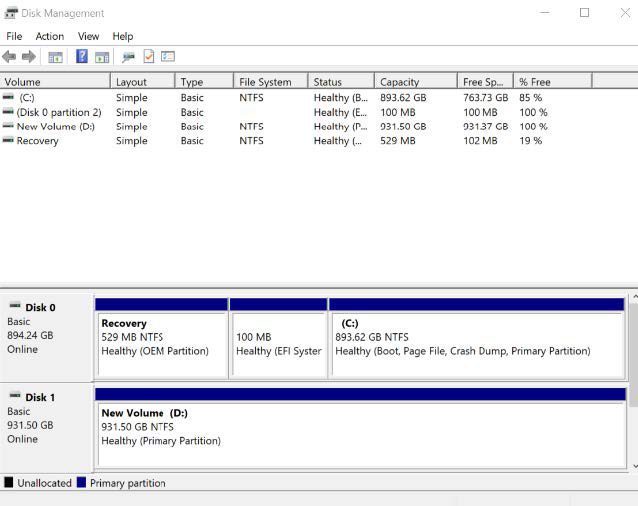638x506 pixels.
Task: Sort by the Capacity column header
Action: 416,82
